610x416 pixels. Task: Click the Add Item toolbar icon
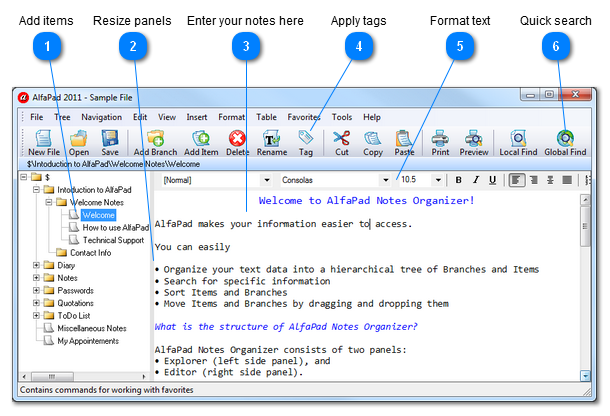tap(201, 138)
